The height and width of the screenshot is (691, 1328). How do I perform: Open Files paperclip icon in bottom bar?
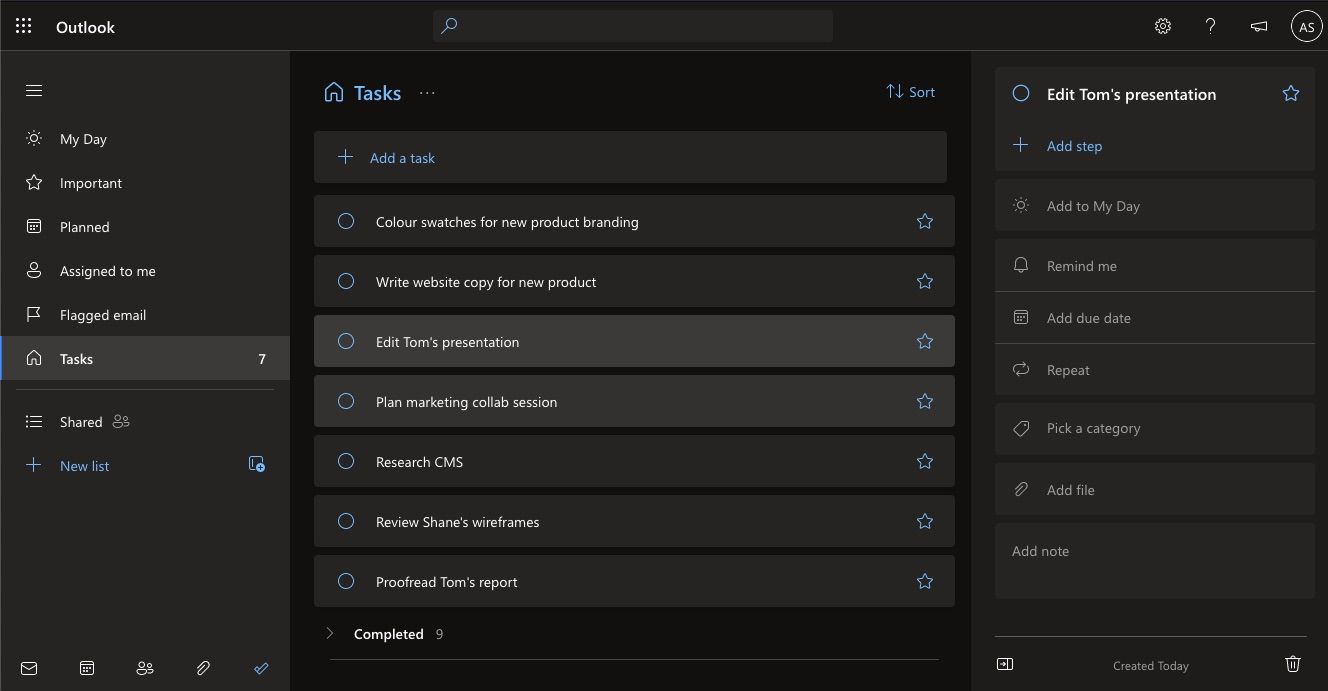click(x=203, y=668)
